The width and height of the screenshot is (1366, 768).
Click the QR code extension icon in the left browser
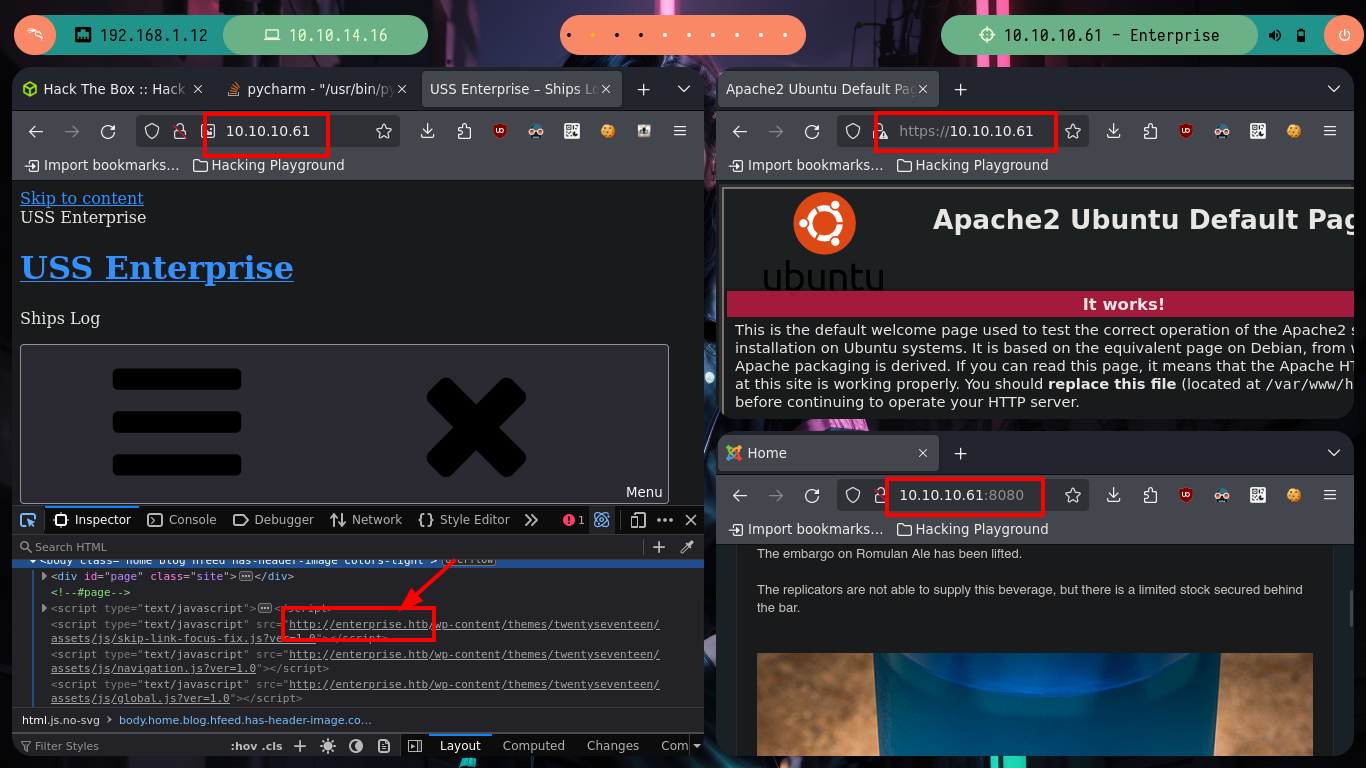tap(572, 131)
